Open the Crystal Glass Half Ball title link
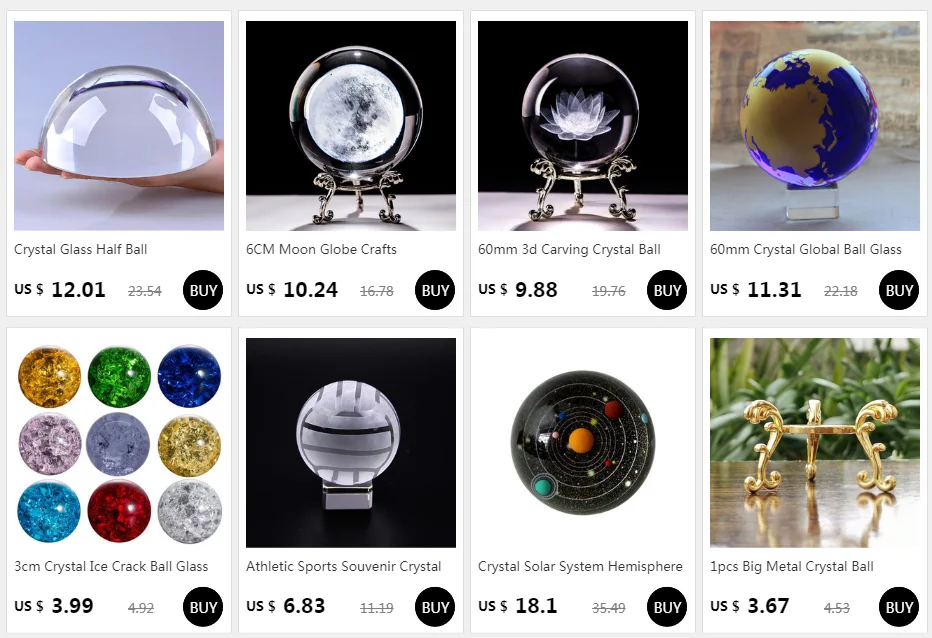Viewport: 932px width, 638px height. [x=81, y=250]
